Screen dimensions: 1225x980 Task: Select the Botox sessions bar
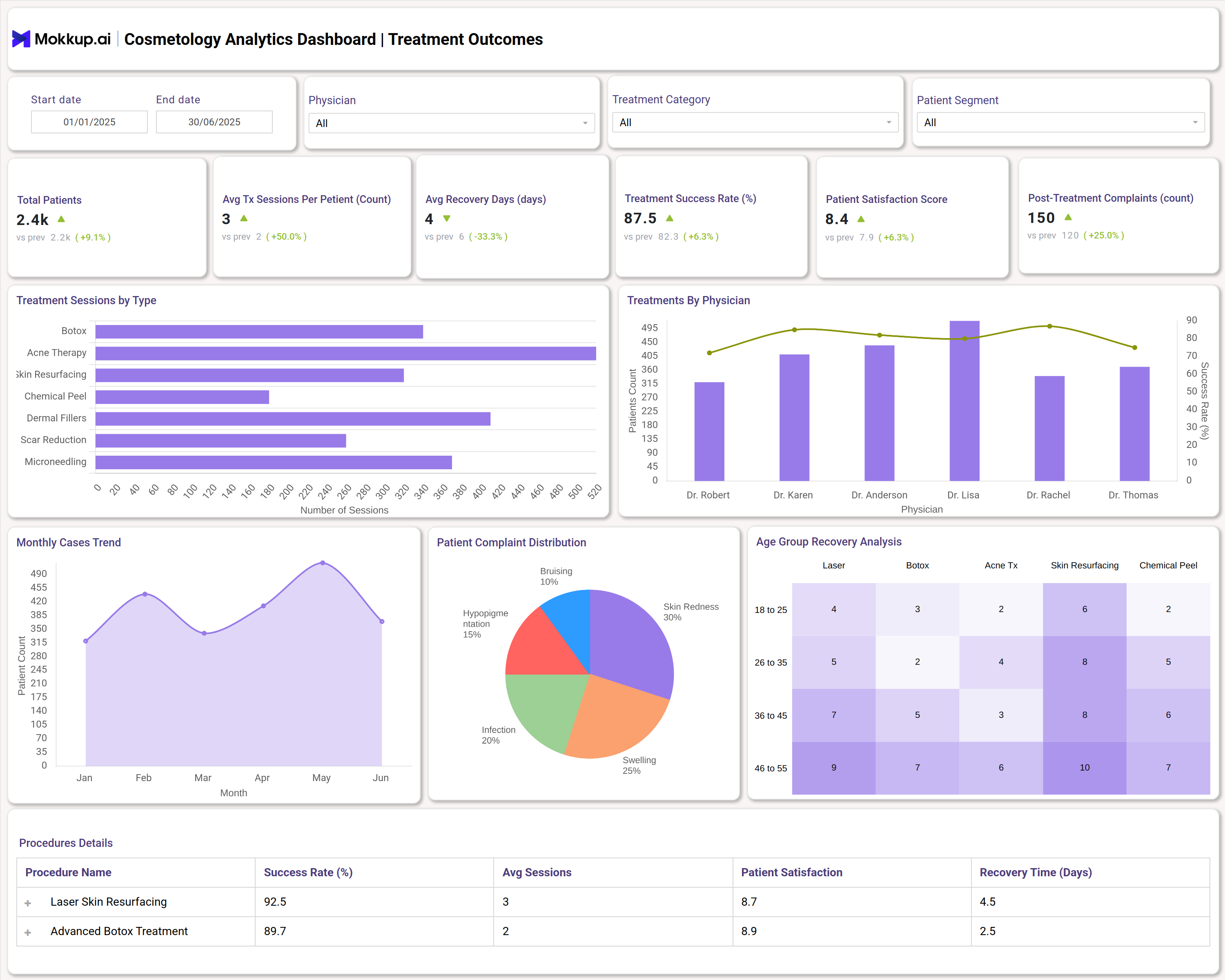coord(259,332)
